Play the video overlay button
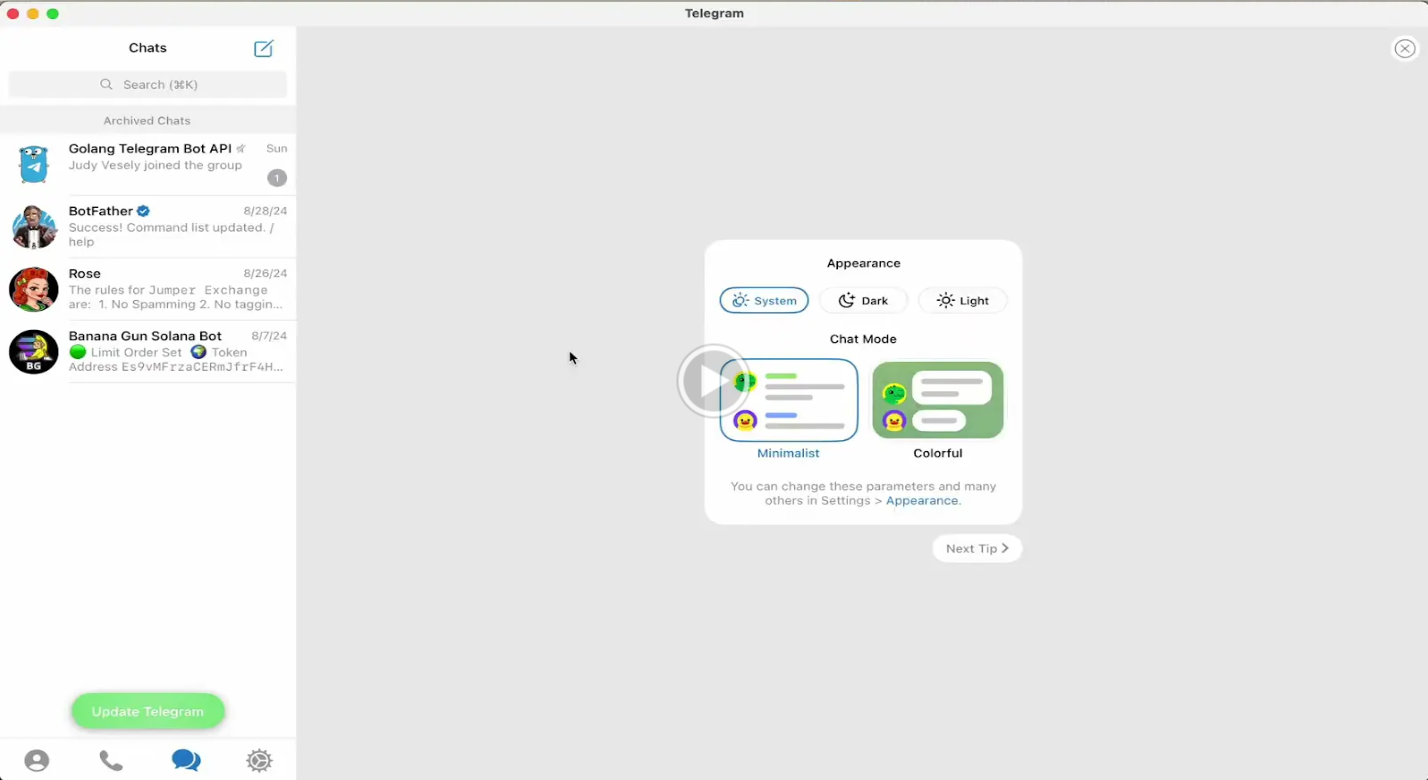Viewport: 1428px width, 780px height. click(x=713, y=381)
